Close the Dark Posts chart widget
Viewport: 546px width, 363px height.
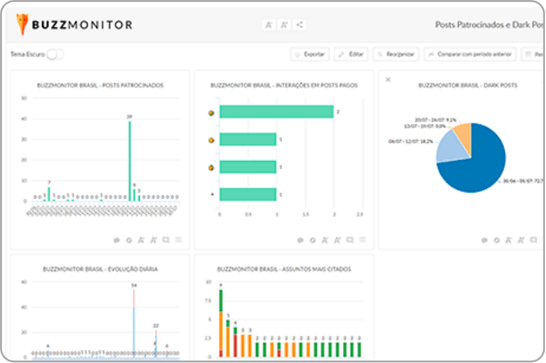click(388, 80)
